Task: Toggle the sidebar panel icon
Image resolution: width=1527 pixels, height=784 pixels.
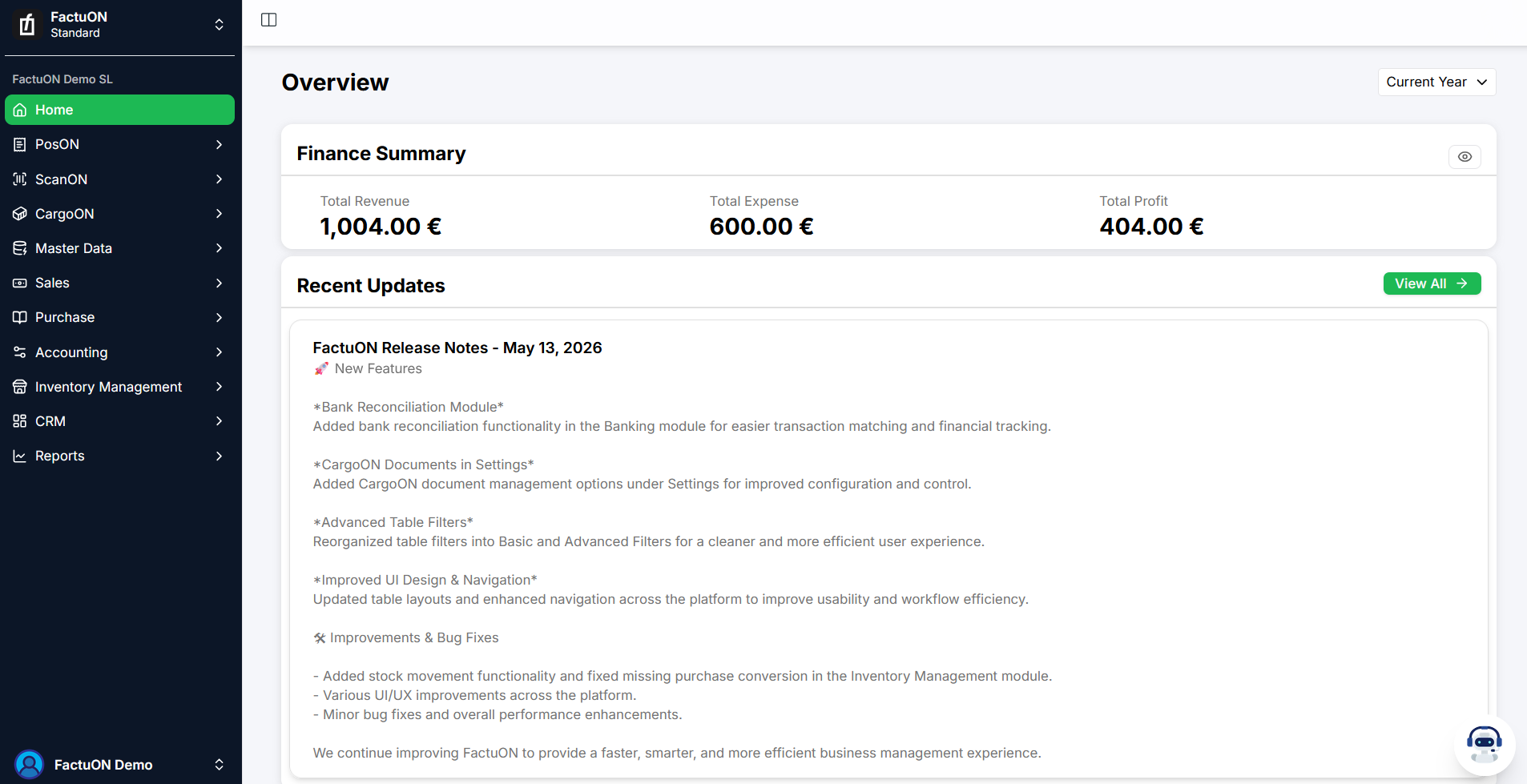Action: click(x=269, y=20)
